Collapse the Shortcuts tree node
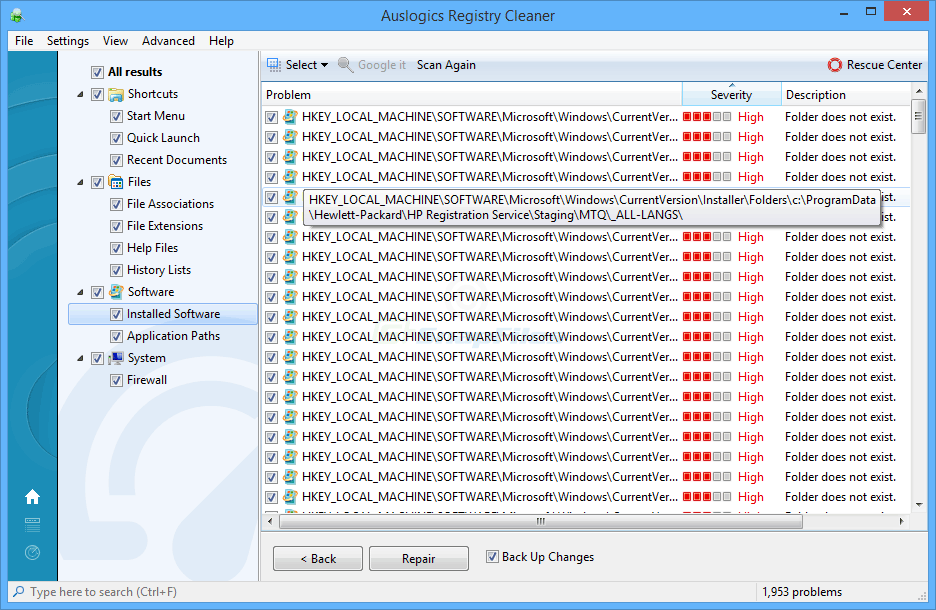Screen dimensions: 936x610 pyautogui.click(x=80, y=94)
